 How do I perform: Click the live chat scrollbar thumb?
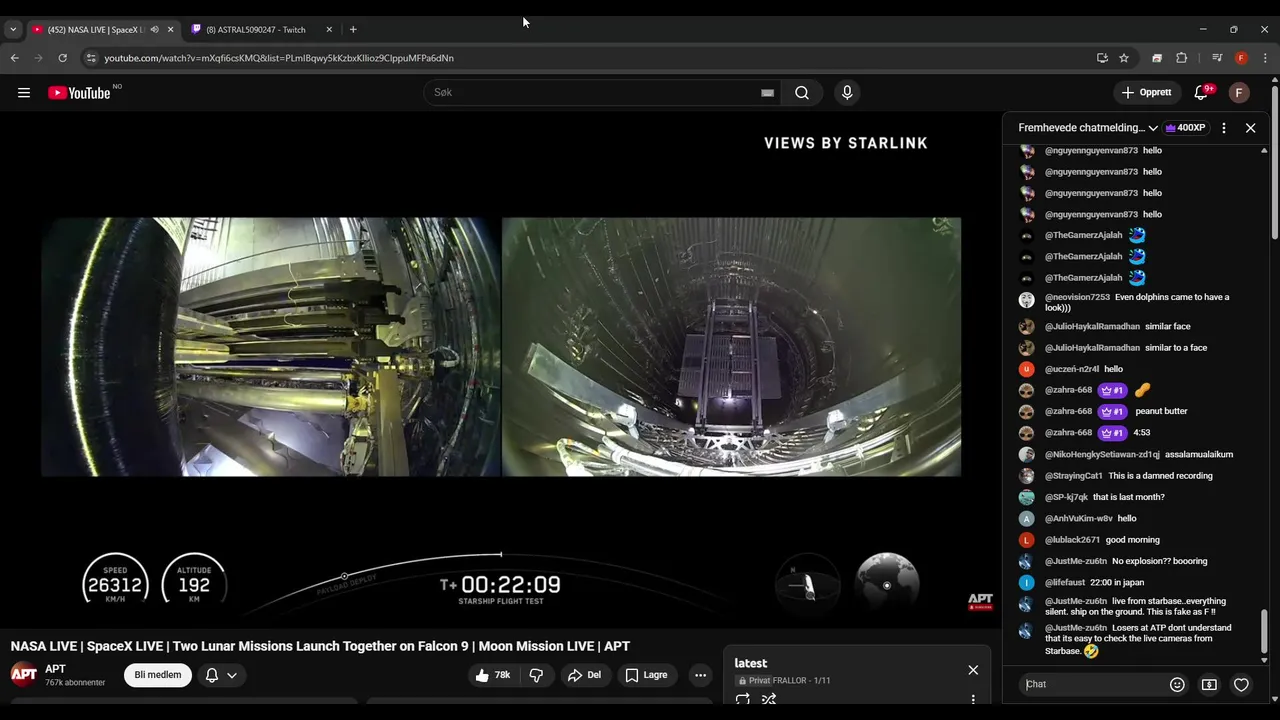coord(1264,630)
